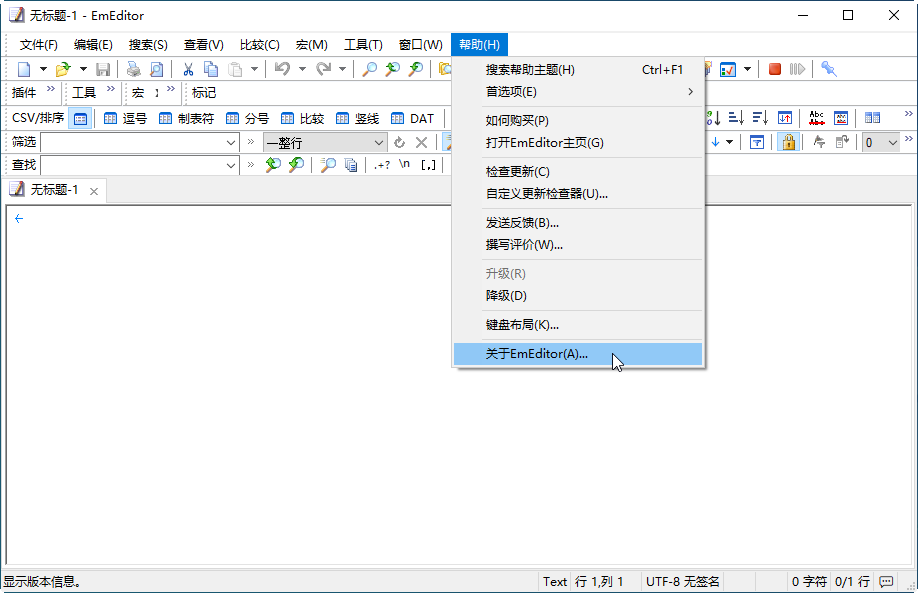This screenshot has width=918, height=593.
Task: Expand the 查找 search history dropdown
Action: tap(231, 165)
